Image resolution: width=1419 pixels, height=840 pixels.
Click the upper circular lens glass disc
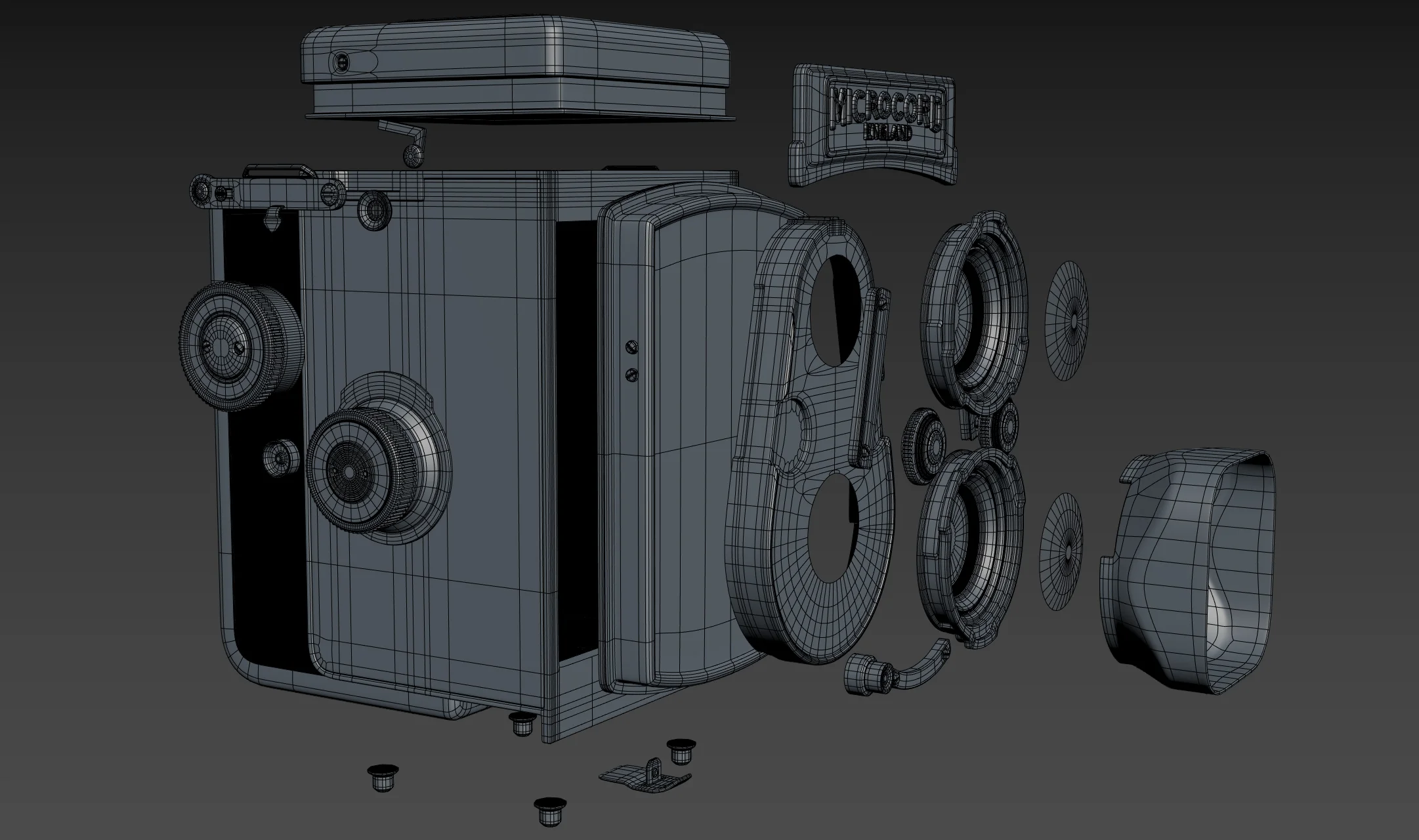[x=1067, y=320]
